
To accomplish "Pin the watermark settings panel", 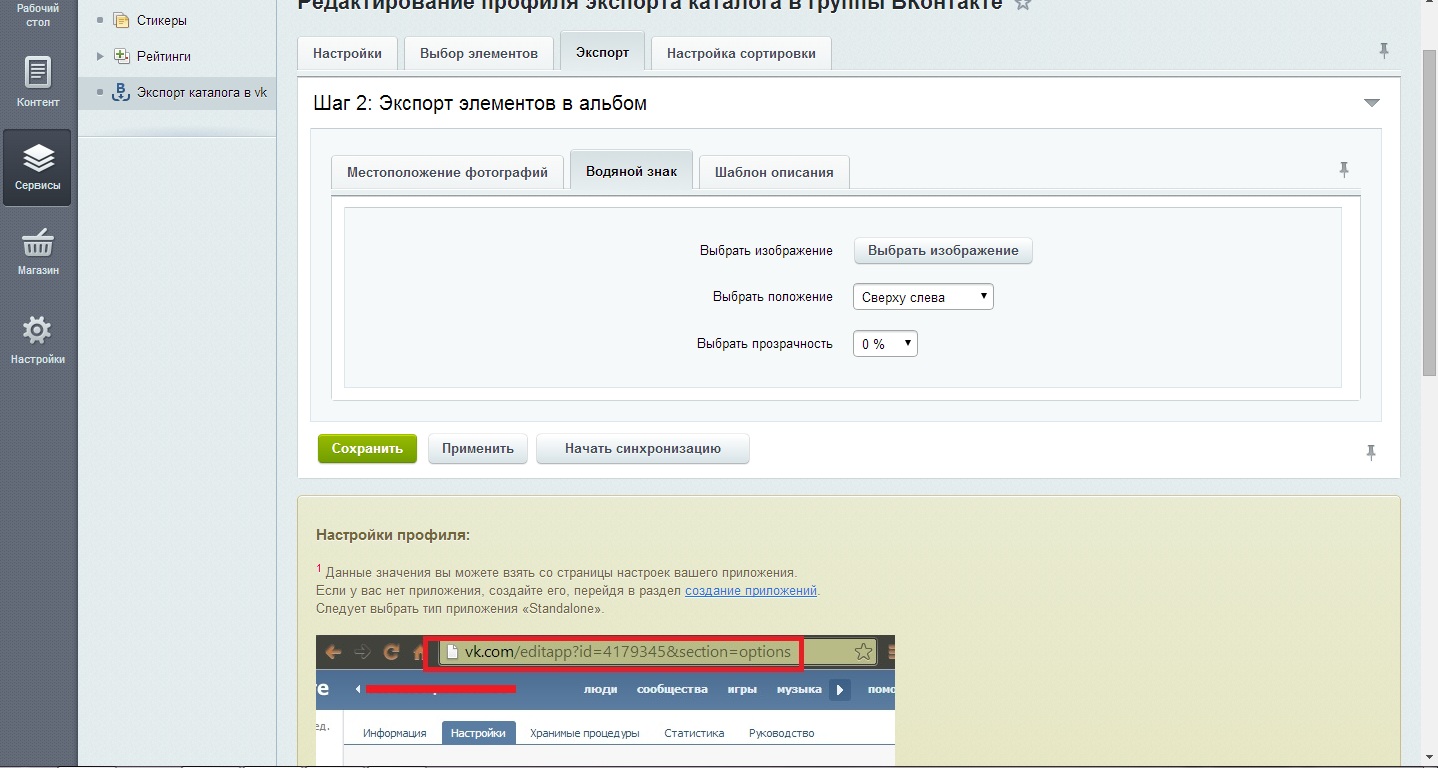I will (1345, 170).
